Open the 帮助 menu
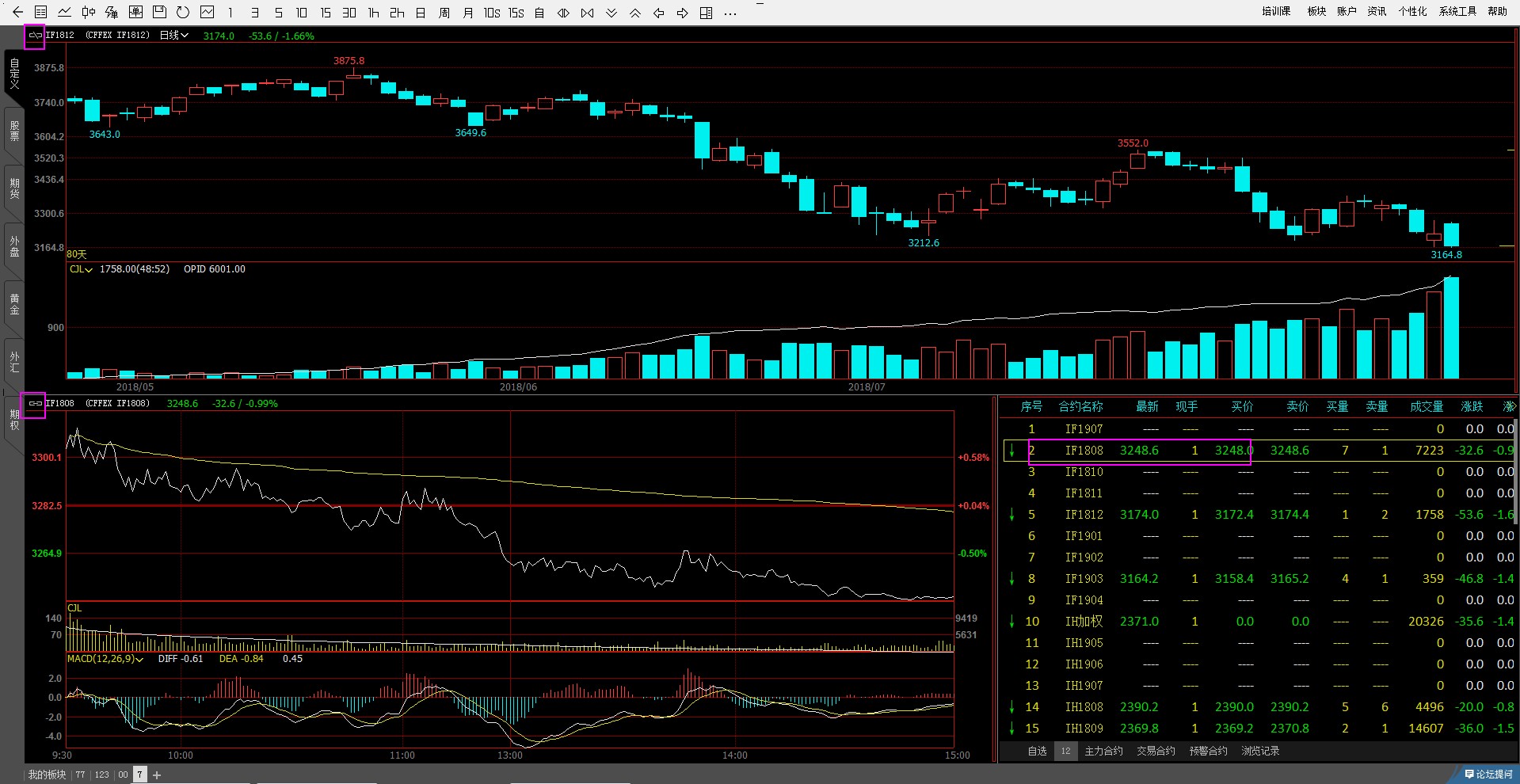Image resolution: width=1520 pixels, height=784 pixels. pyautogui.click(x=1497, y=11)
